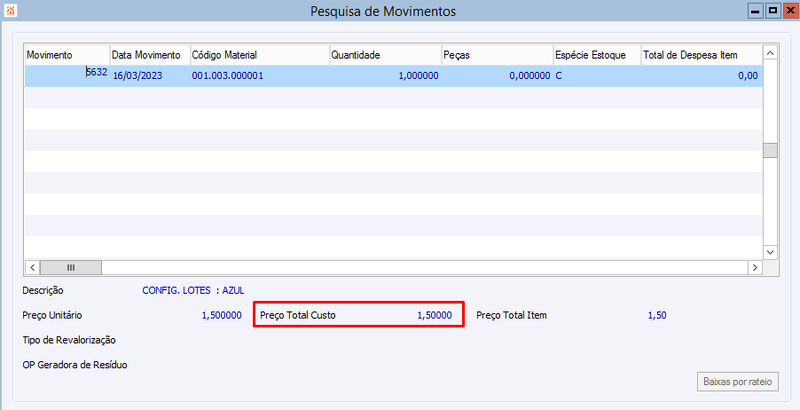Image resolution: width=800 pixels, height=410 pixels.
Task: Click the scroll right arrow of the table
Action: [755, 267]
